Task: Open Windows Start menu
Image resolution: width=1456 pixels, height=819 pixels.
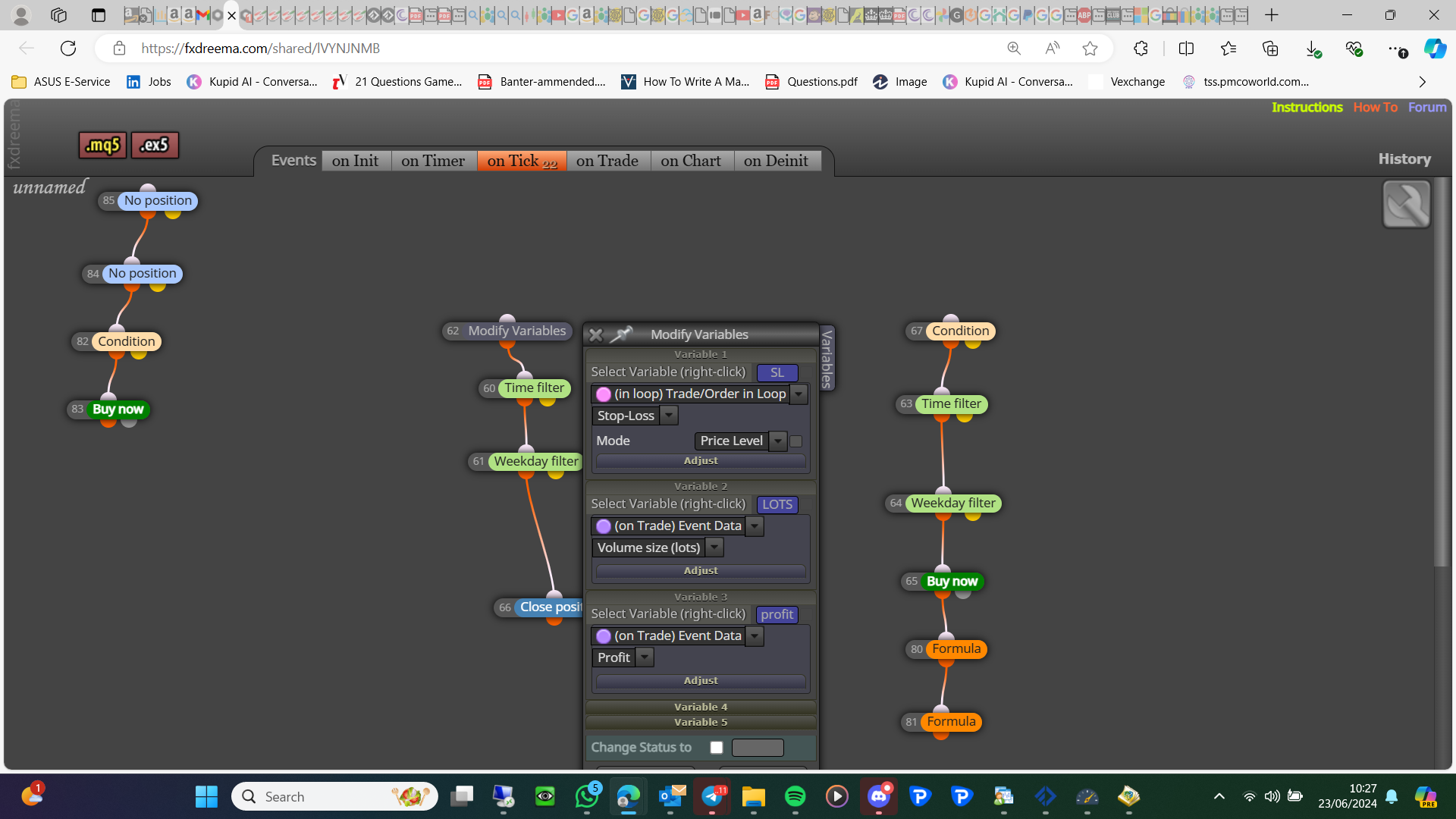Action: pyautogui.click(x=206, y=796)
